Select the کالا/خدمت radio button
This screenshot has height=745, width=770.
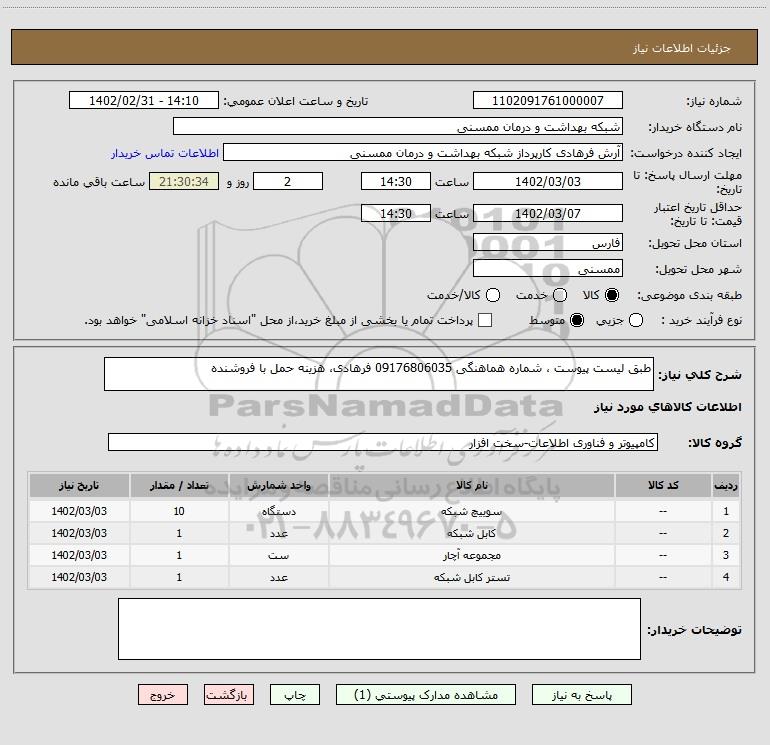[493, 295]
